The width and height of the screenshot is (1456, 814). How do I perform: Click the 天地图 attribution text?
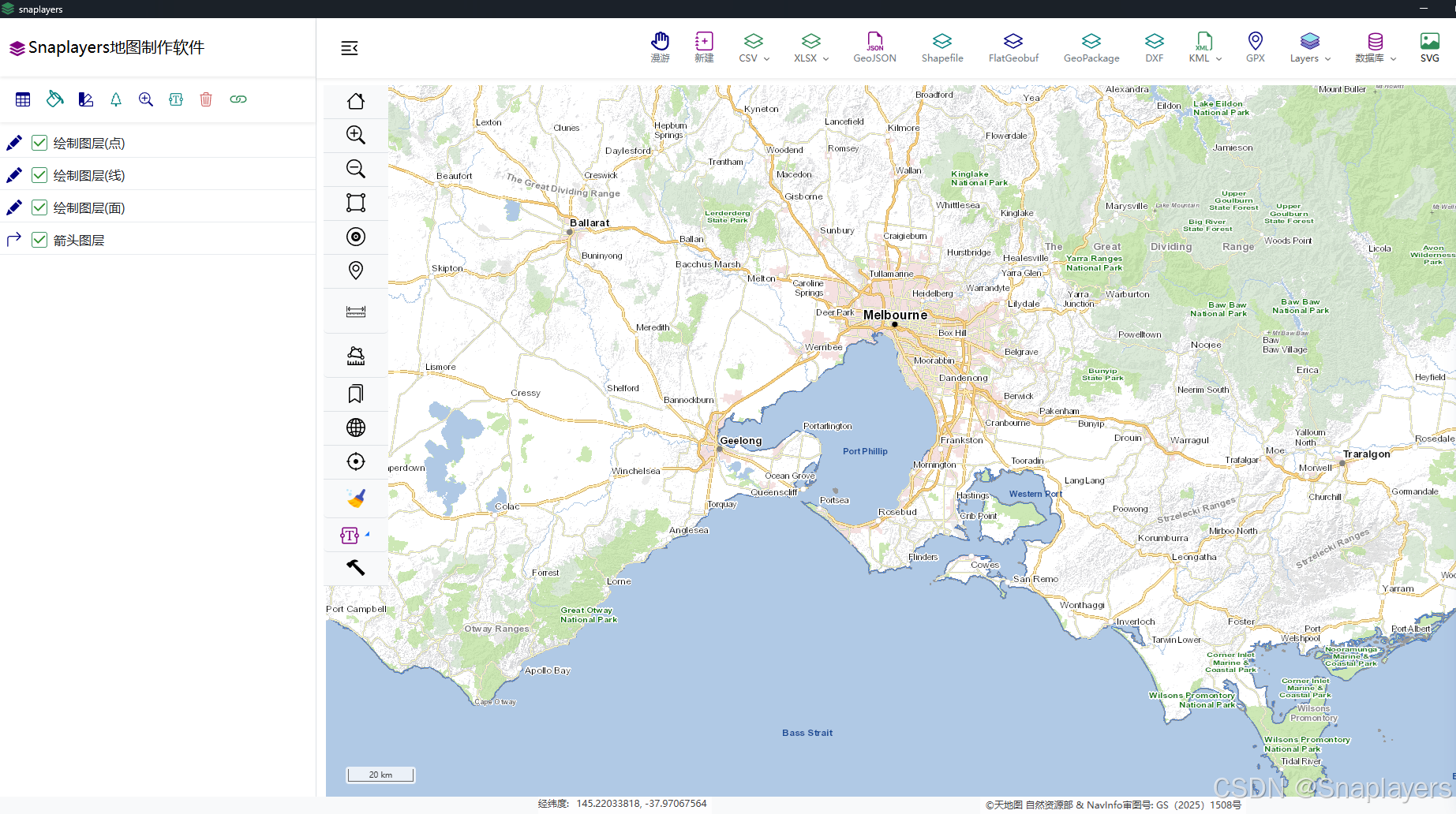[1113, 805]
